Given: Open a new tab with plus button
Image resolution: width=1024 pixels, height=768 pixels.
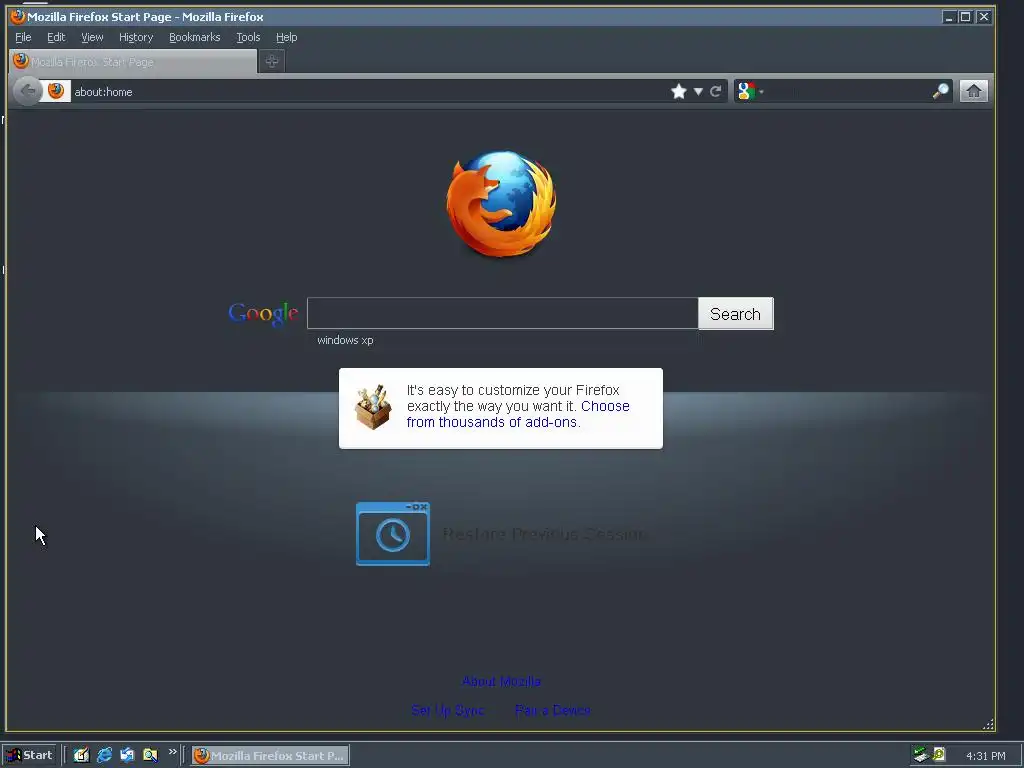Looking at the screenshot, I should click(x=272, y=61).
